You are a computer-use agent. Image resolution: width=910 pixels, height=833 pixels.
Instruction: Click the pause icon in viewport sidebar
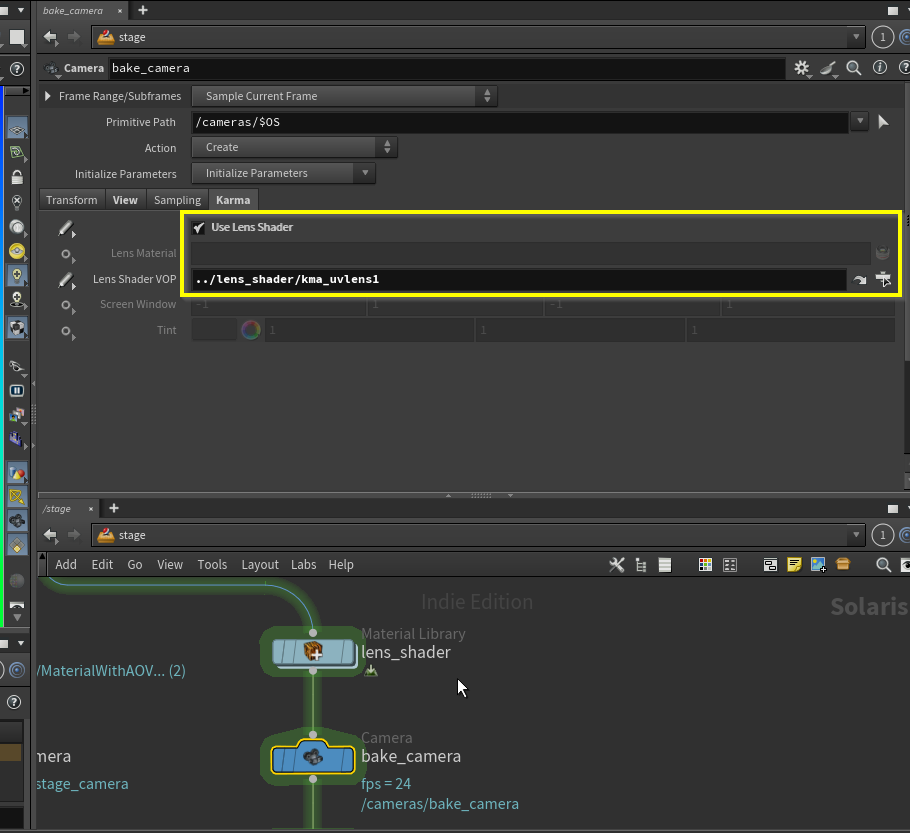click(17, 391)
